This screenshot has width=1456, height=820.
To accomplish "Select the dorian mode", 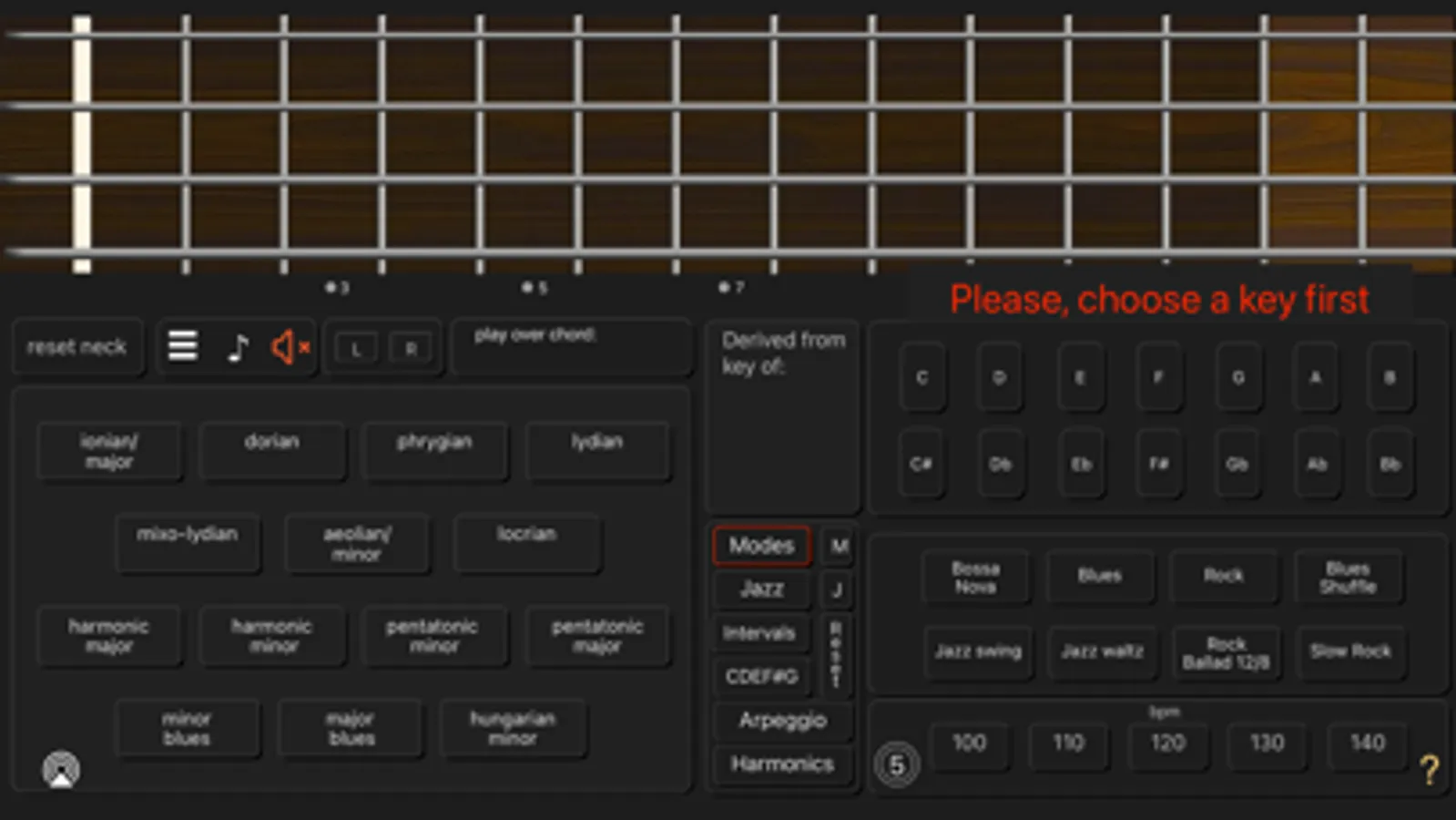I will point(271,452).
